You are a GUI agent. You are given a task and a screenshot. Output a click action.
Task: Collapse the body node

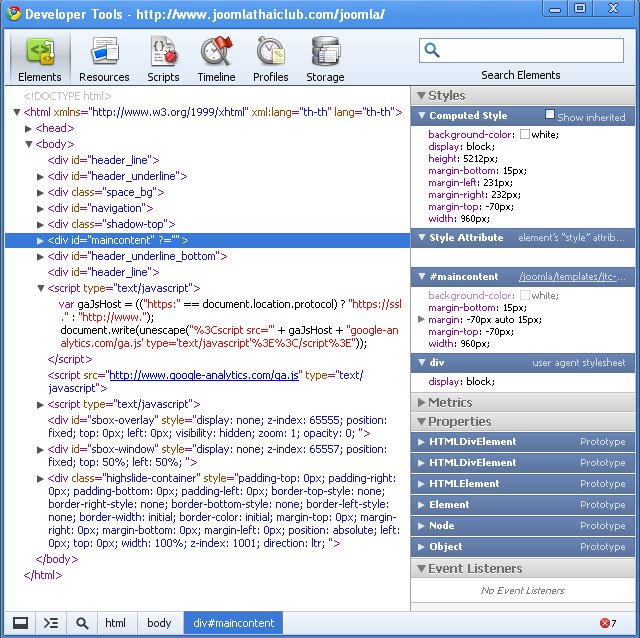point(29,144)
